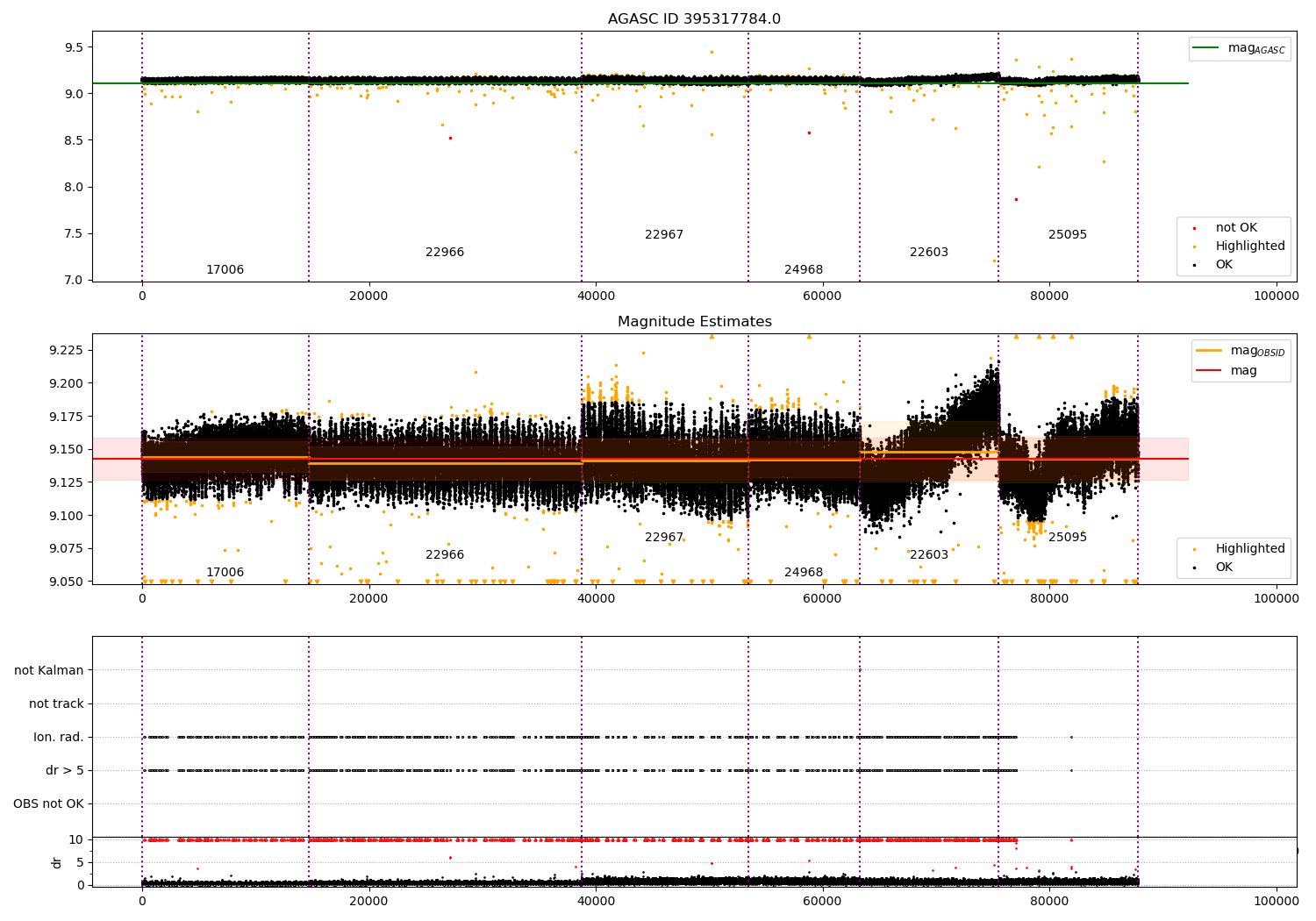The image size is (1316, 921).
Task: Click the 7.0 y-axis tick label
Action: click(x=75, y=280)
